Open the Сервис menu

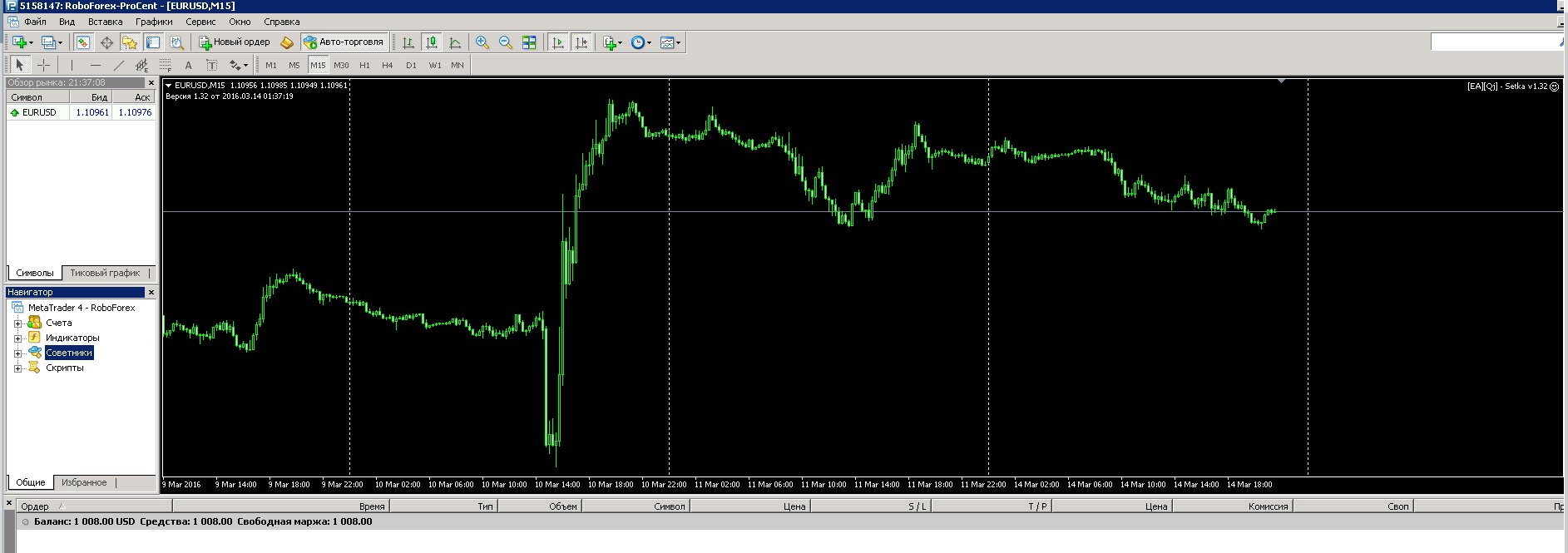pos(200,22)
